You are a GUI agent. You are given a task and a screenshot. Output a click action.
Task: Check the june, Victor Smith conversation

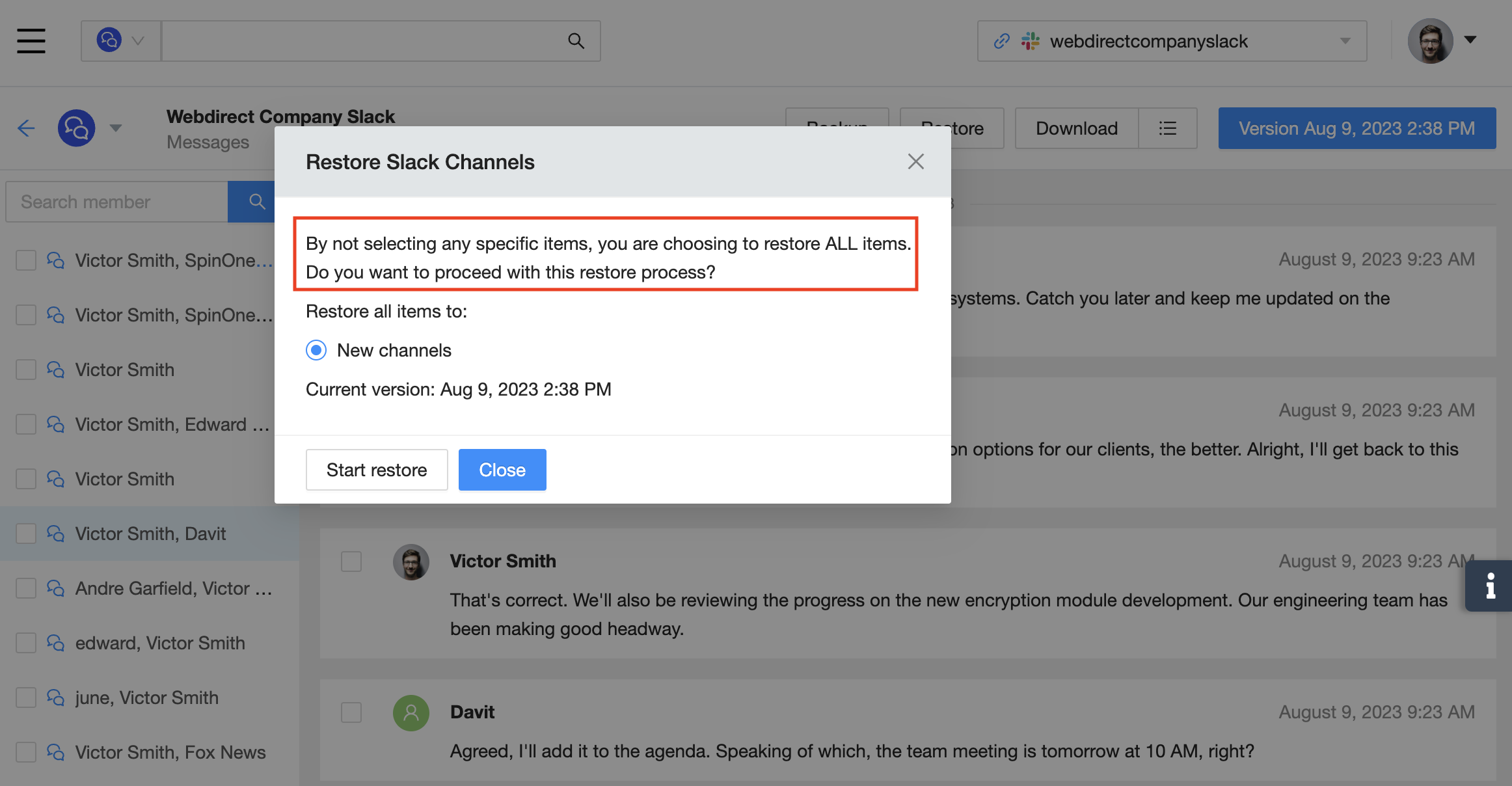[x=26, y=698]
